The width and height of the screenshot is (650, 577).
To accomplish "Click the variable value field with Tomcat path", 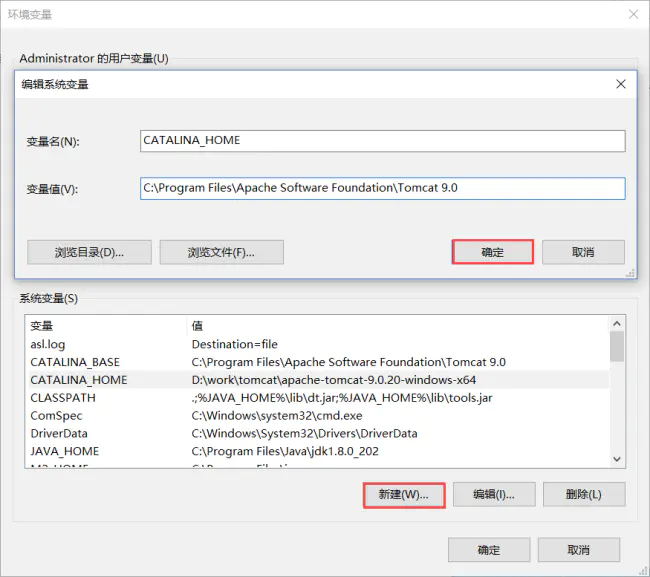I will click(x=383, y=189).
